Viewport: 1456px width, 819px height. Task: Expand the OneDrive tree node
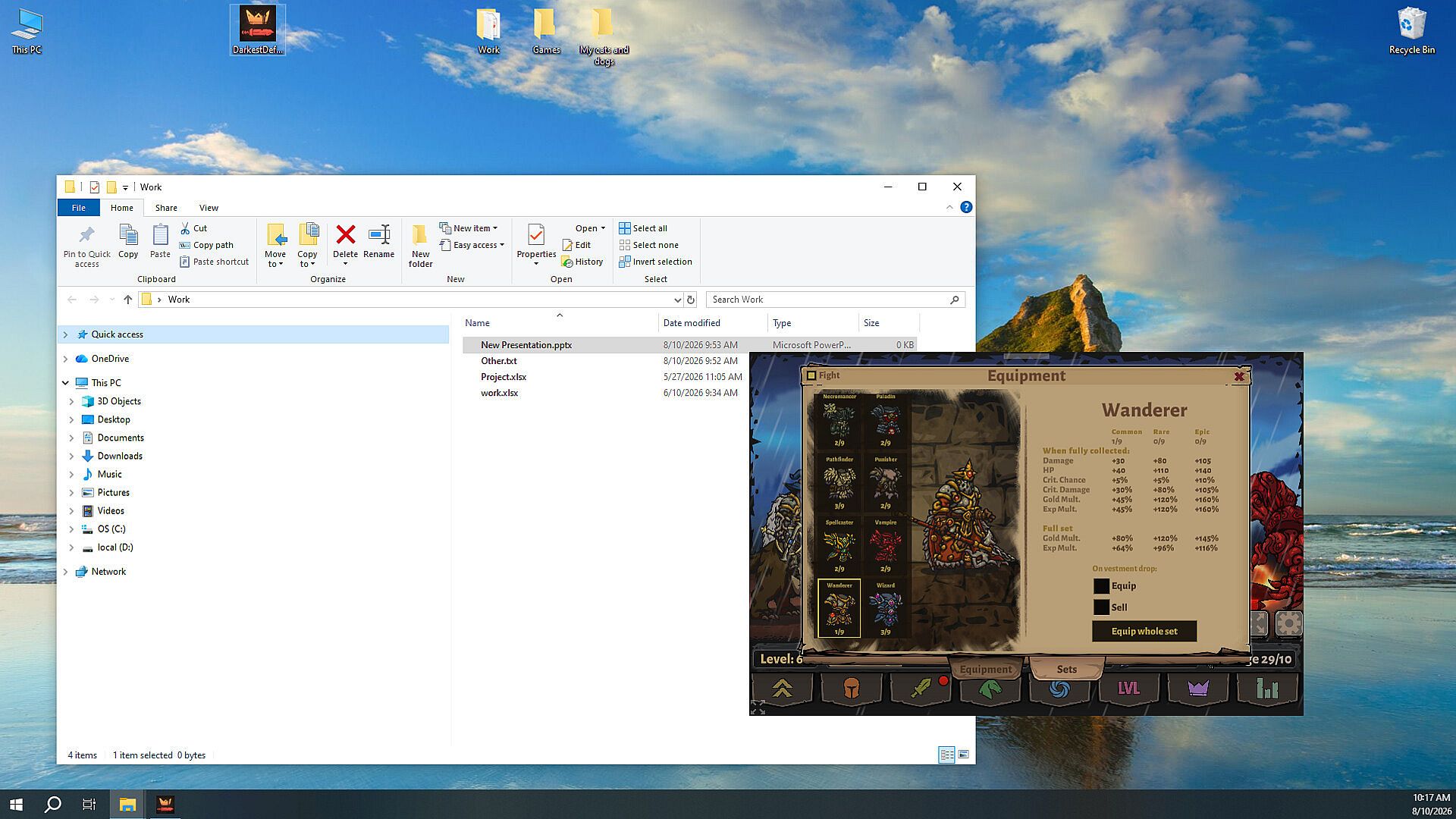coord(65,359)
